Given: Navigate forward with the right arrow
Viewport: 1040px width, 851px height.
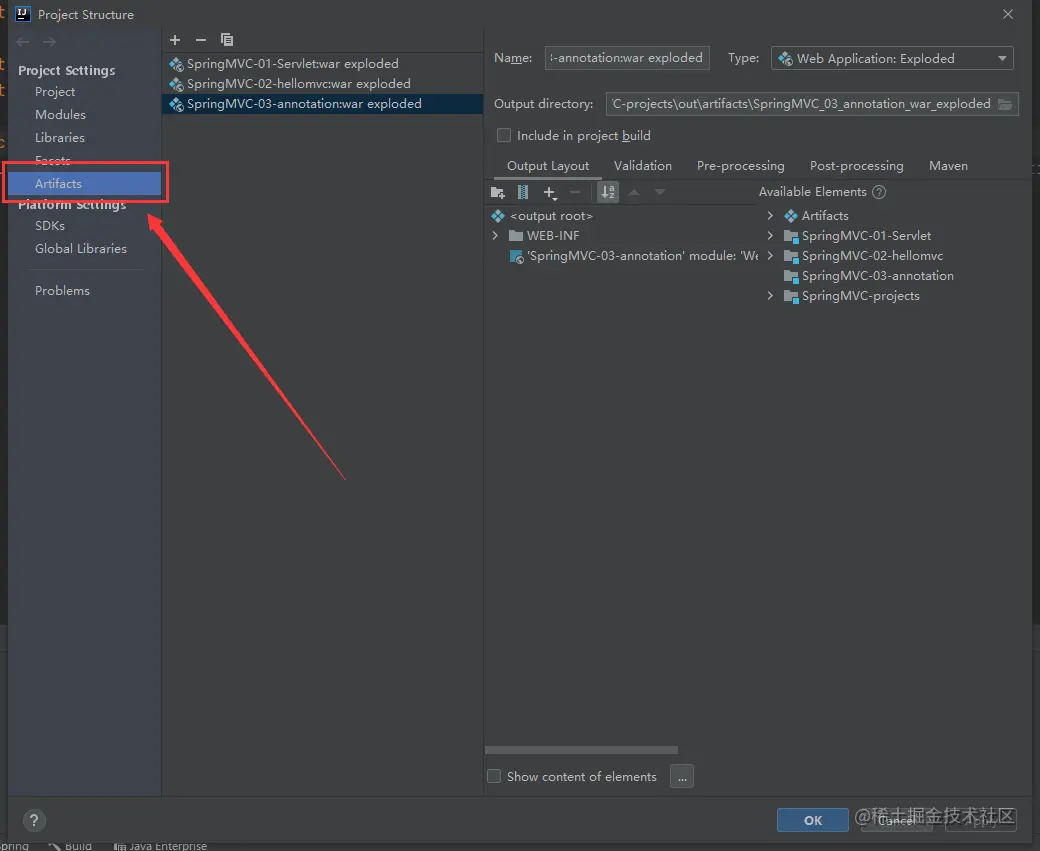Looking at the screenshot, I should [x=49, y=42].
